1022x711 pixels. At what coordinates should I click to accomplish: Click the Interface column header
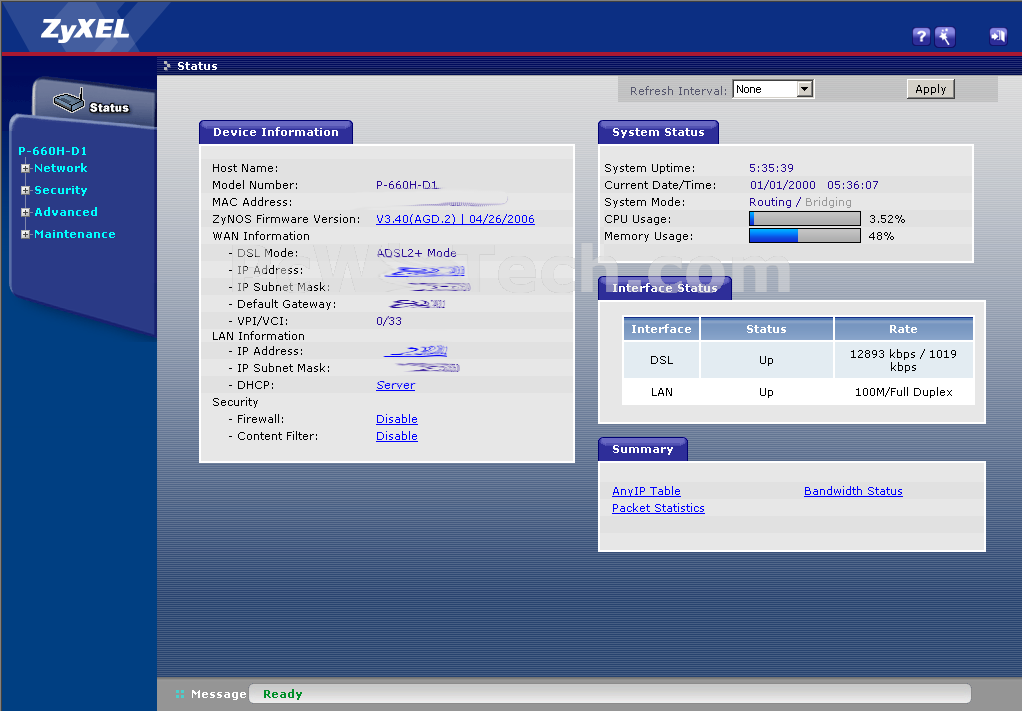click(662, 329)
